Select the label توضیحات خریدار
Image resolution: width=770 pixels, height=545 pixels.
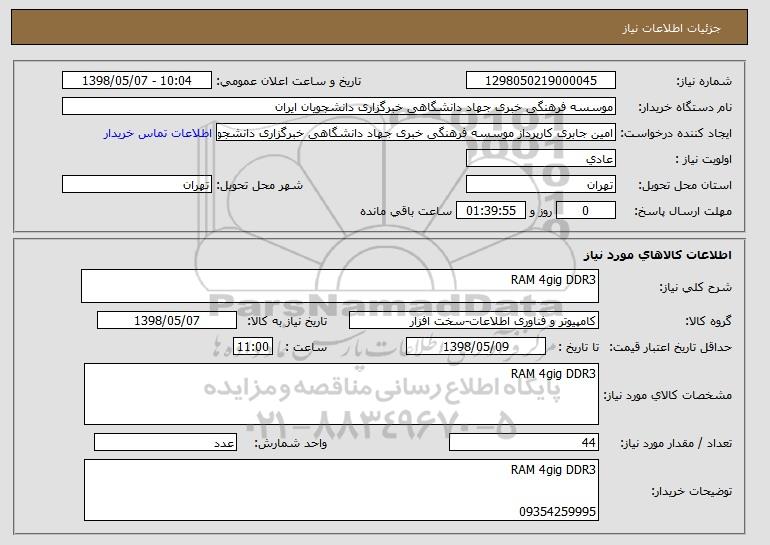(692, 491)
